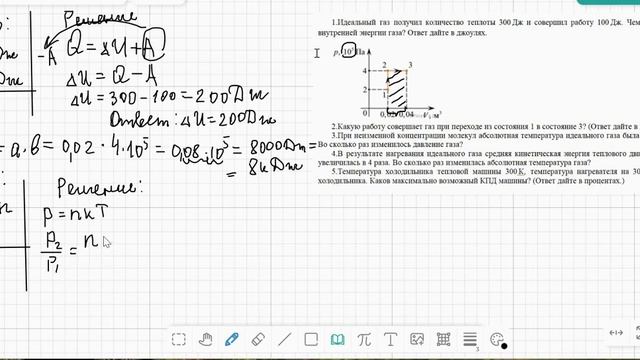Pick the straight line tool
Screen dimensions: 640x360
tap(284, 339)
